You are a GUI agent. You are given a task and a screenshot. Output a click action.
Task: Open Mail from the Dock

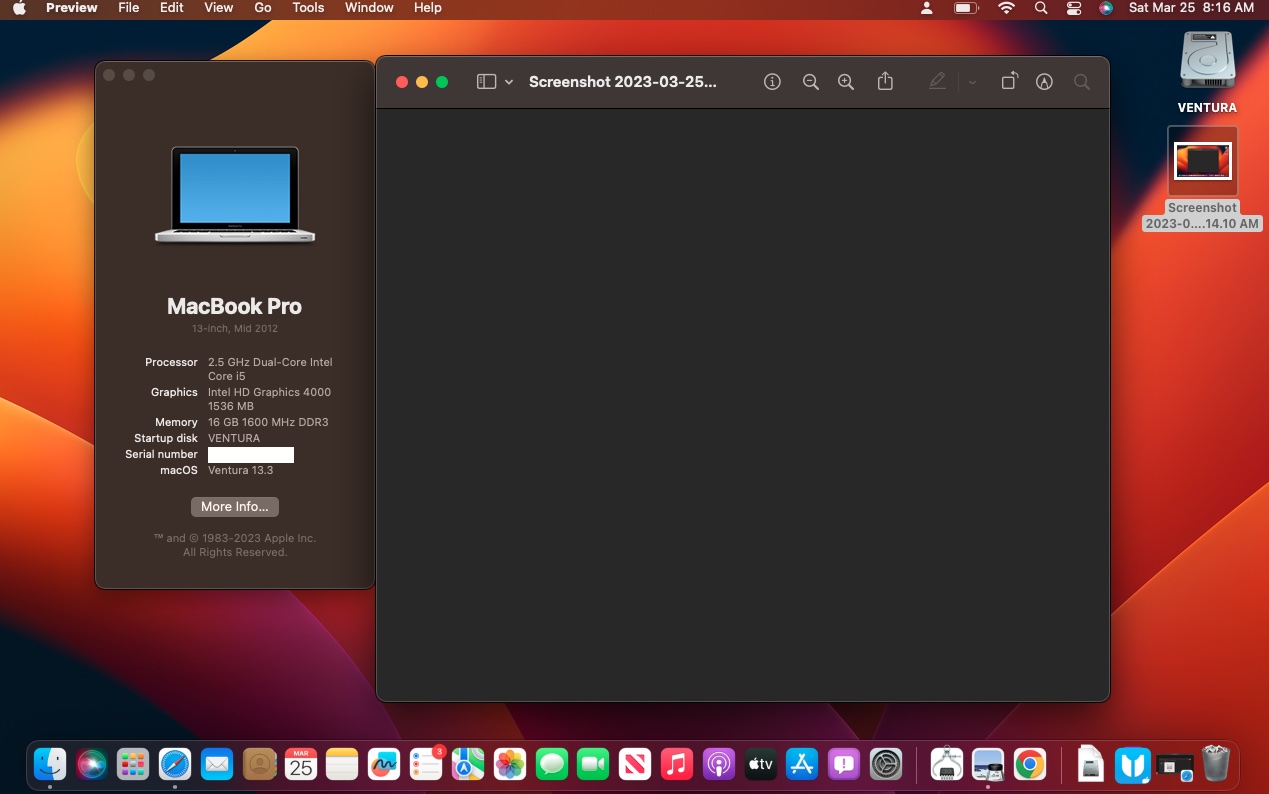point(217,765)
